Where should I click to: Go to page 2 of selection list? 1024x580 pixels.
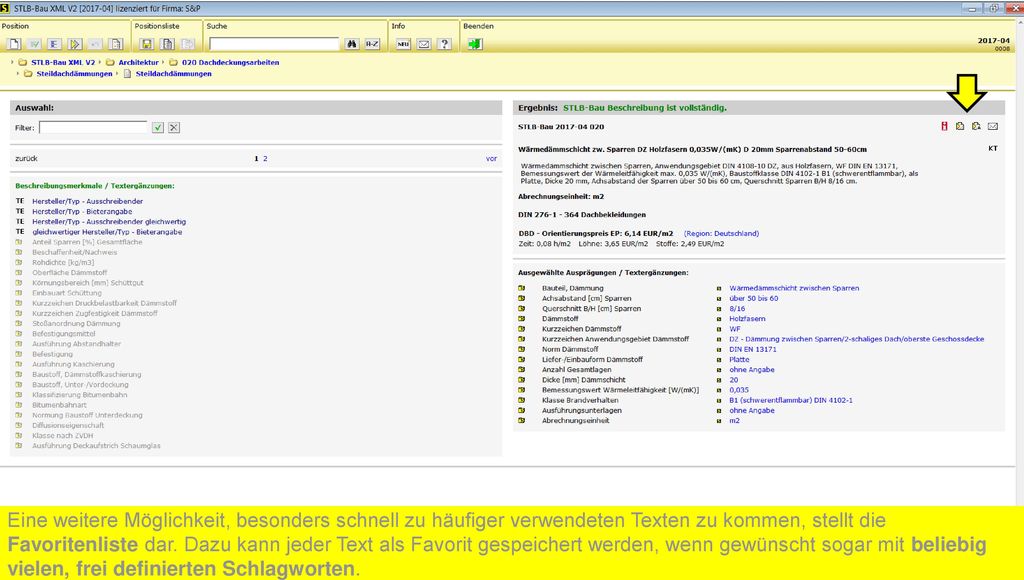[265, 159]
